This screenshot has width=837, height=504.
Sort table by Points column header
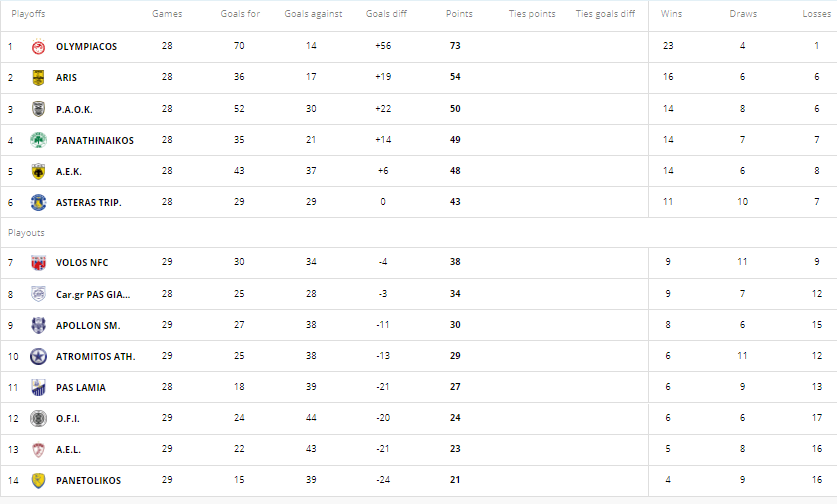458,15
